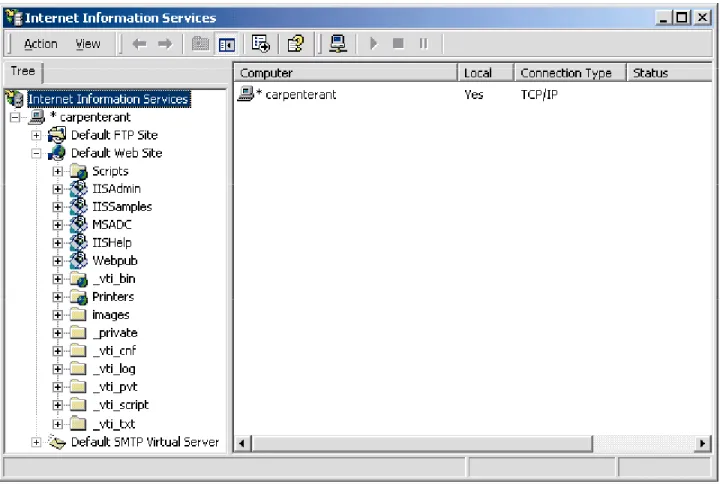This screenshot has height=484, width=720.
Task: Collapse the Default Web Site node
Action: click(x=36, y=153)
